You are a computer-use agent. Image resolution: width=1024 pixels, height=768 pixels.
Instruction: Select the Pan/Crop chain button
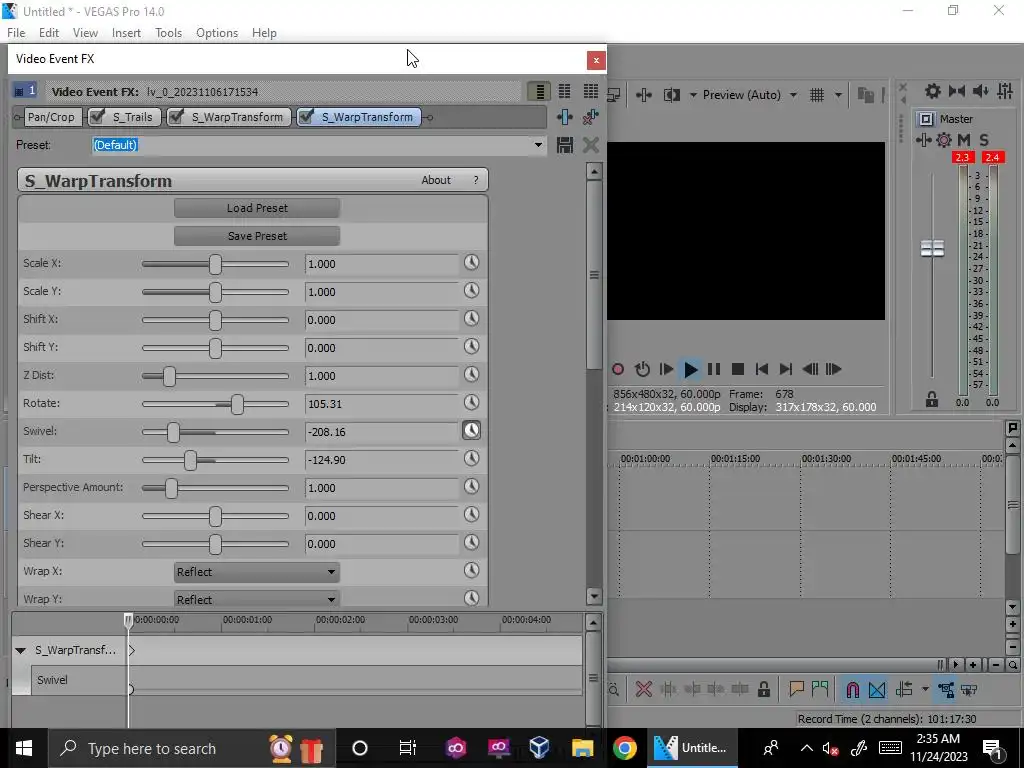51,117
